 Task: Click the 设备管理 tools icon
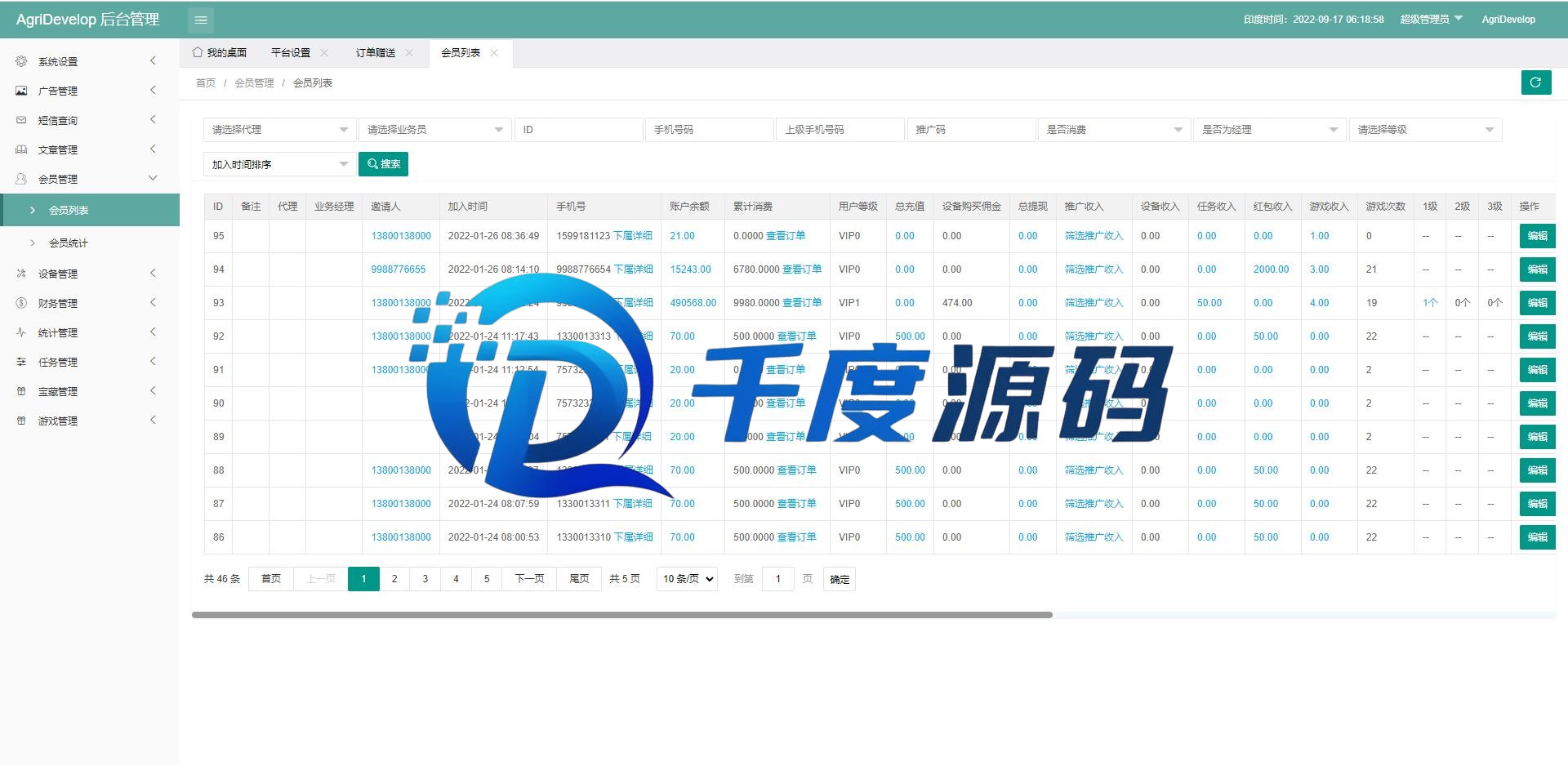point(22,274)
